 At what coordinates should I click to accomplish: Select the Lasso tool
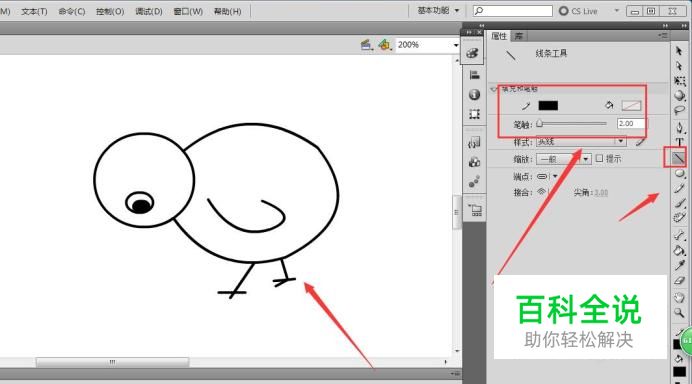679,109
